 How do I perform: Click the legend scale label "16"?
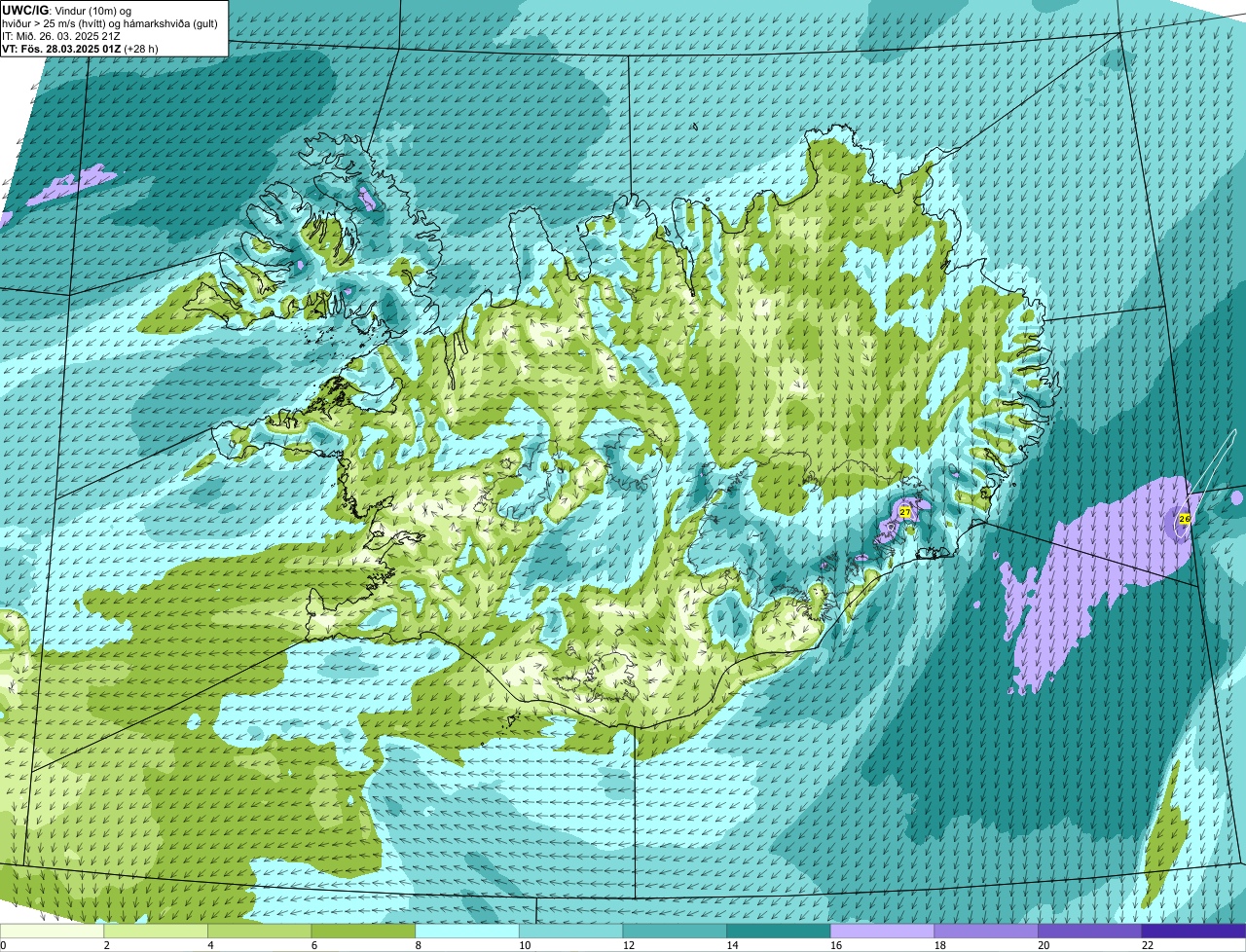pos(836,945)
